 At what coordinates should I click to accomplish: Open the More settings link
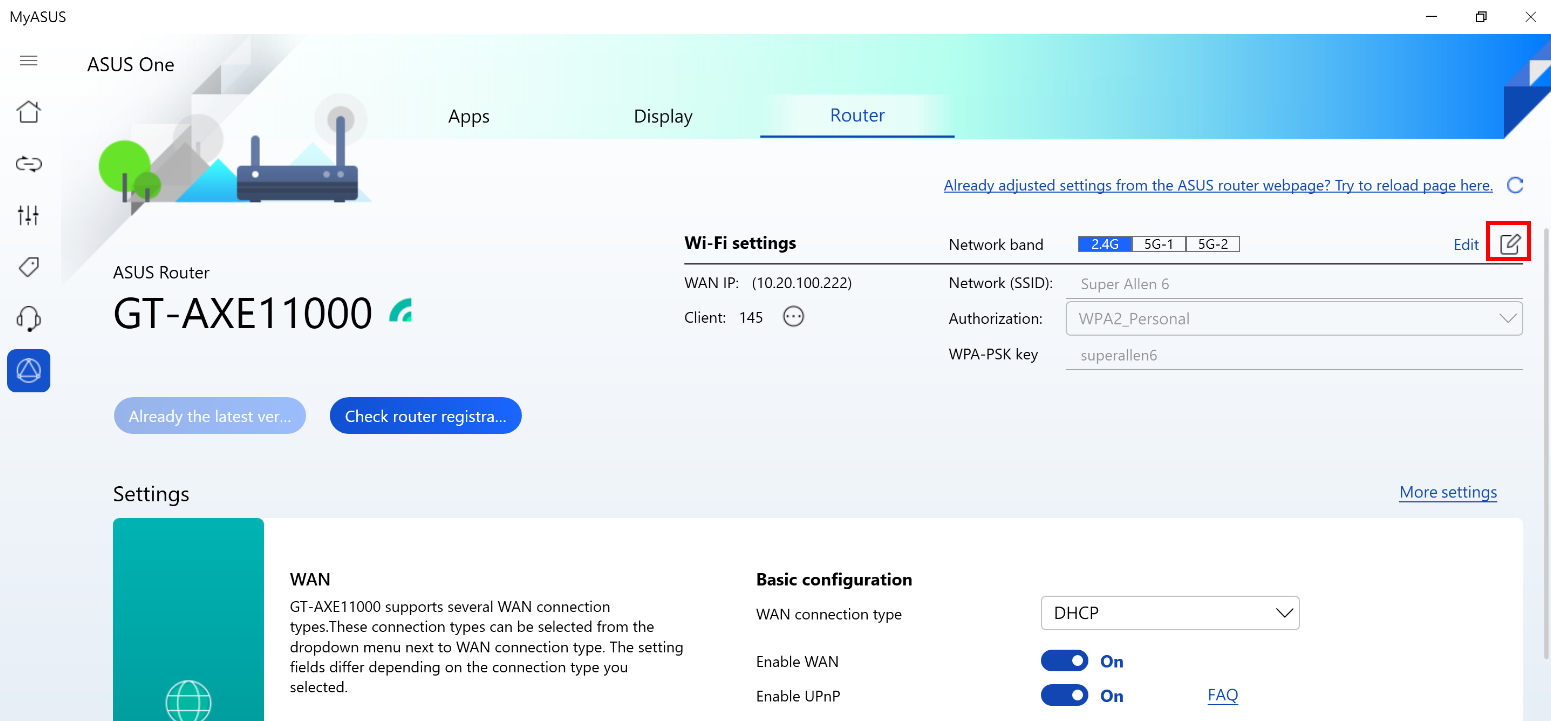click(x=1448, y=492)
